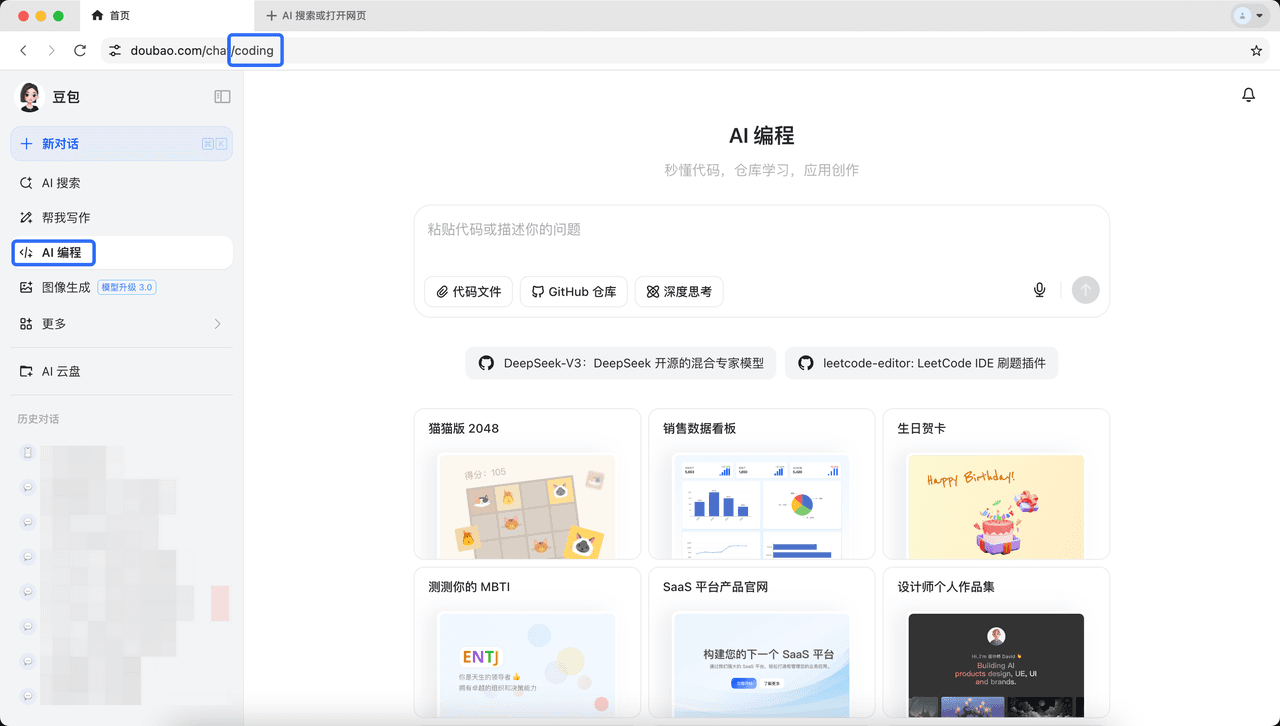Click the notification bell icon
This screenshot has width=1280, height=726.
click(1248, 95)
